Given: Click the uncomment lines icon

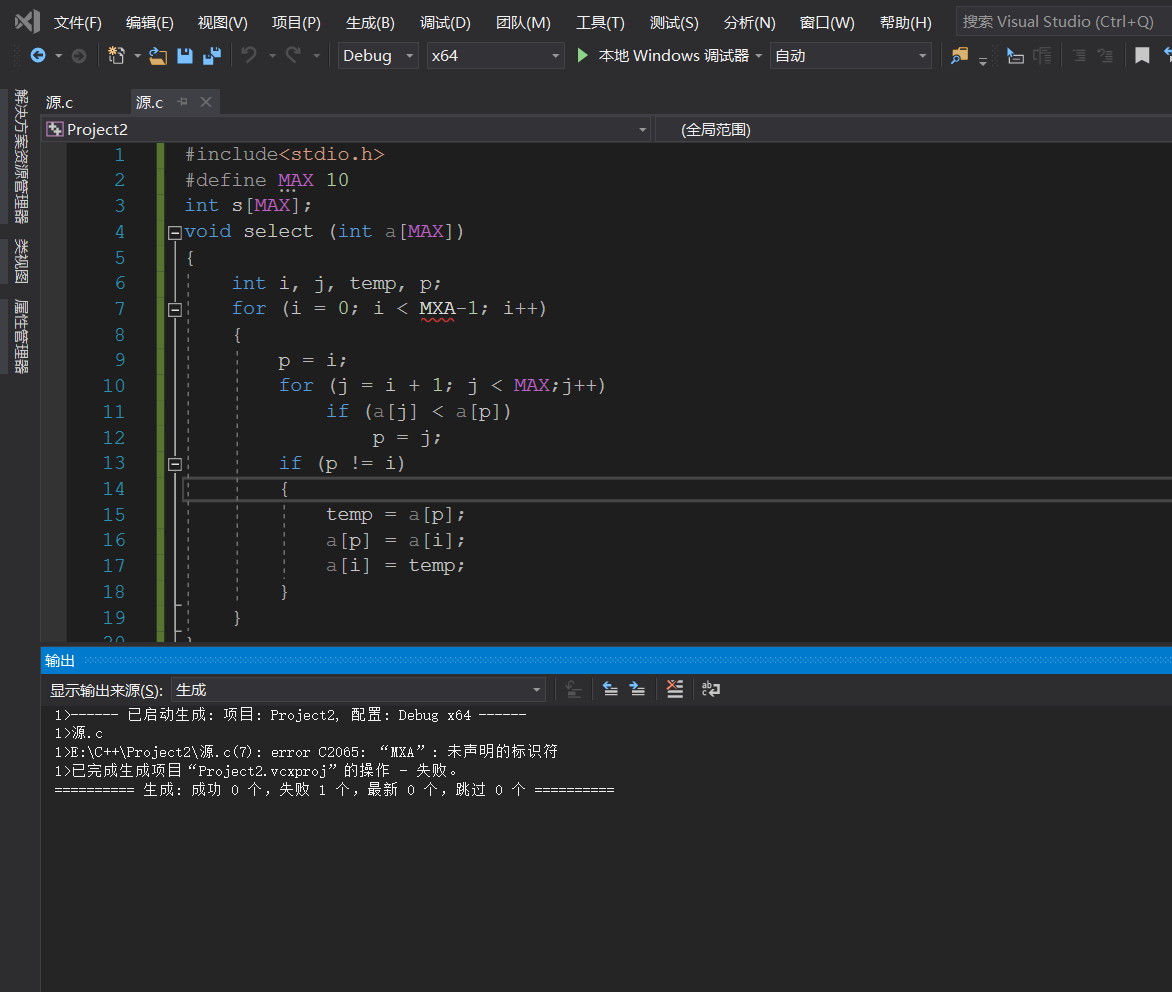Looking at the screenshot, I should point(1105,55).
